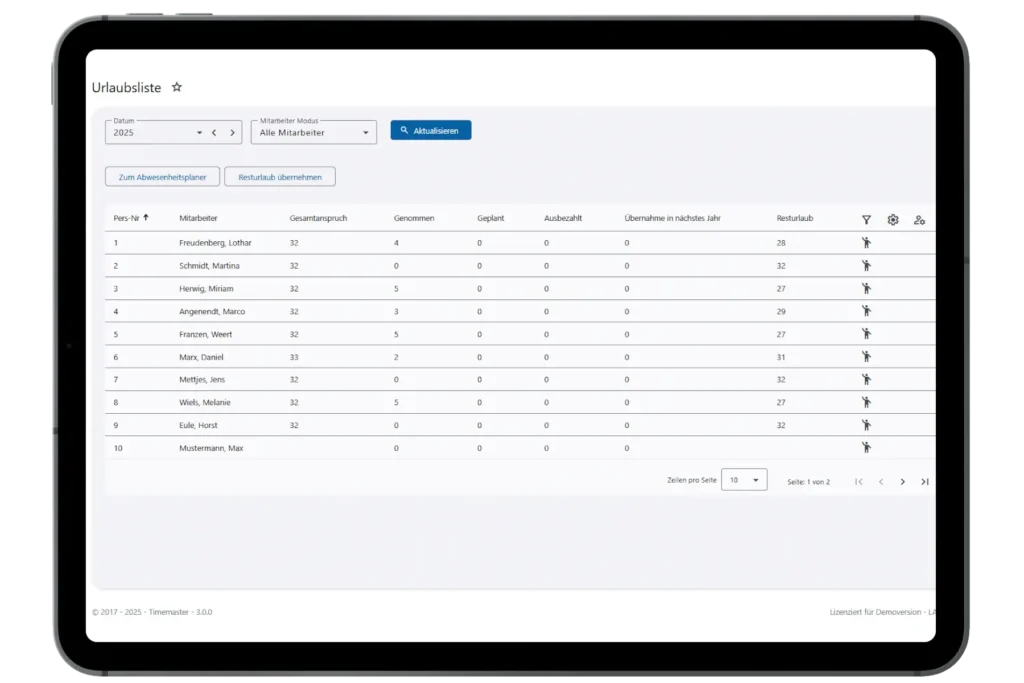Click absence icon for Freudenberg, Lothar
This screenshot has width=1024, height=683.
coord(866,243)
